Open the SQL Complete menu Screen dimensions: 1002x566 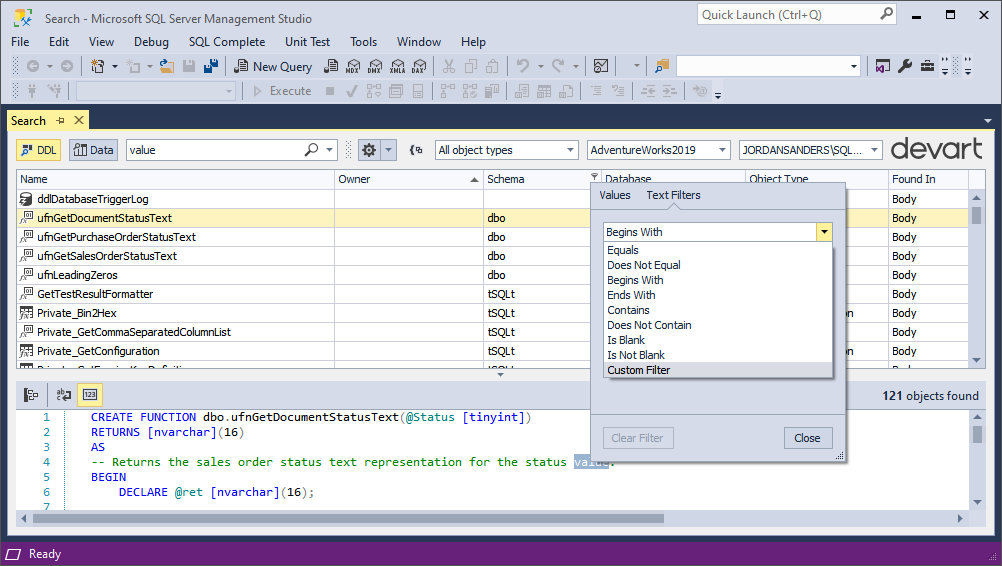[227, 42]
